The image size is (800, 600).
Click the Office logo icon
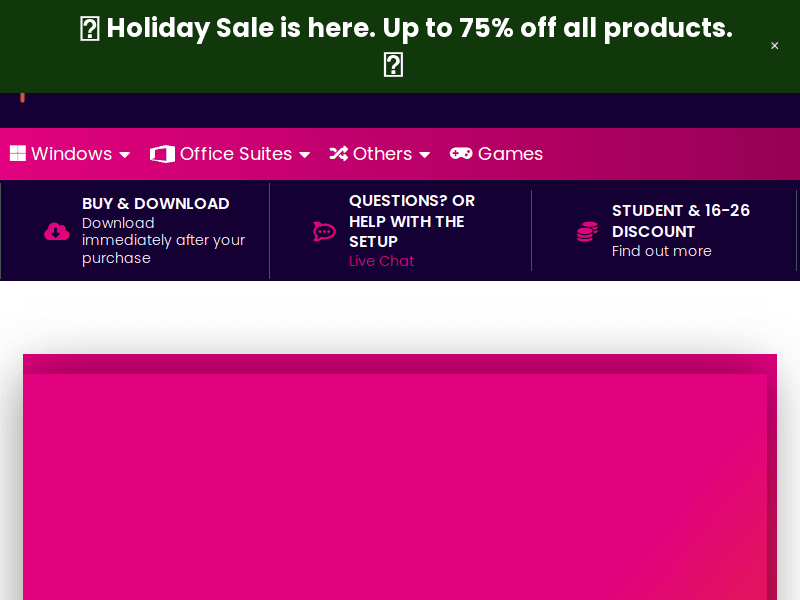[162, 154]
